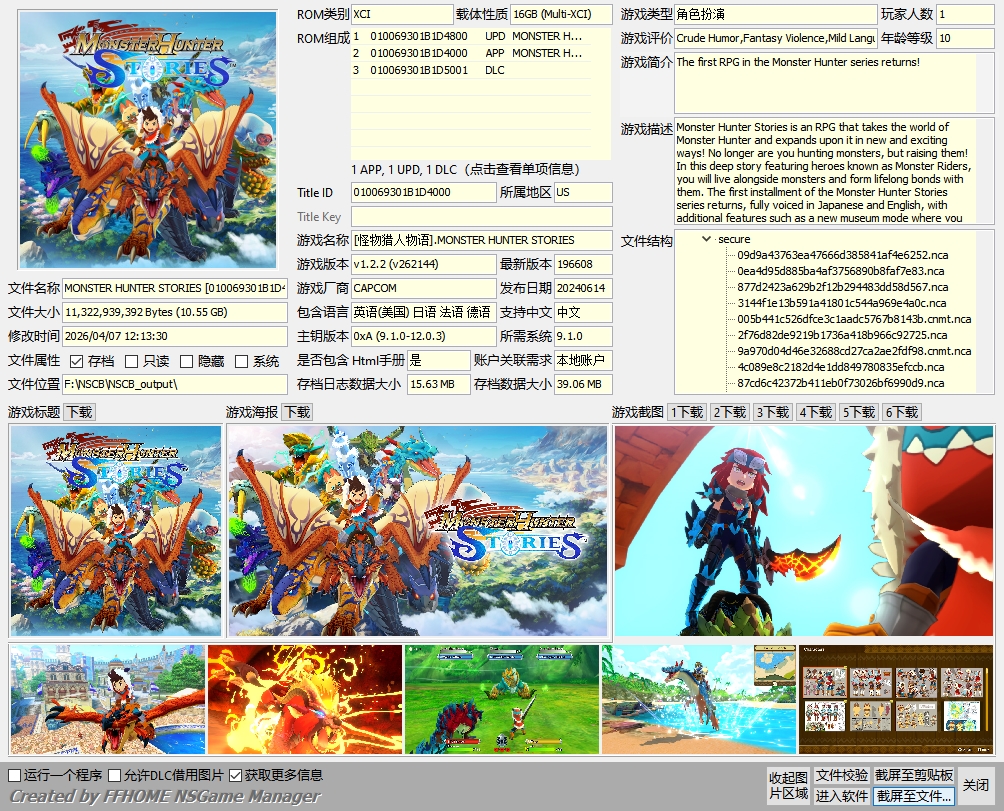The image size is (1004, 811).
Task: Select file 2f76d82de9219b1736a418b966c92725.nca
Action: 842,335
